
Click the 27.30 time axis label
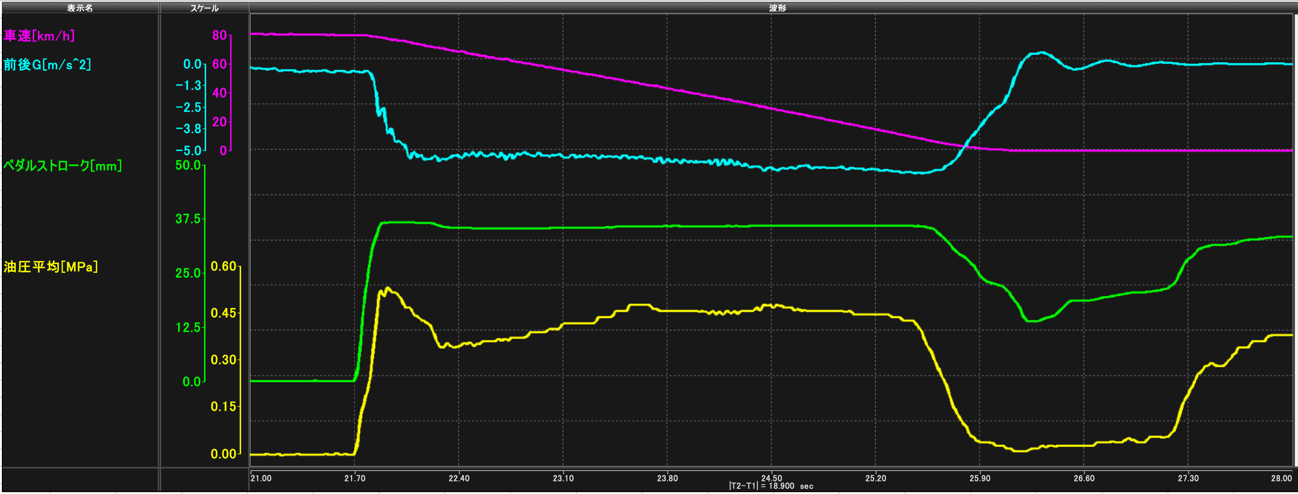coord(1187,478)
